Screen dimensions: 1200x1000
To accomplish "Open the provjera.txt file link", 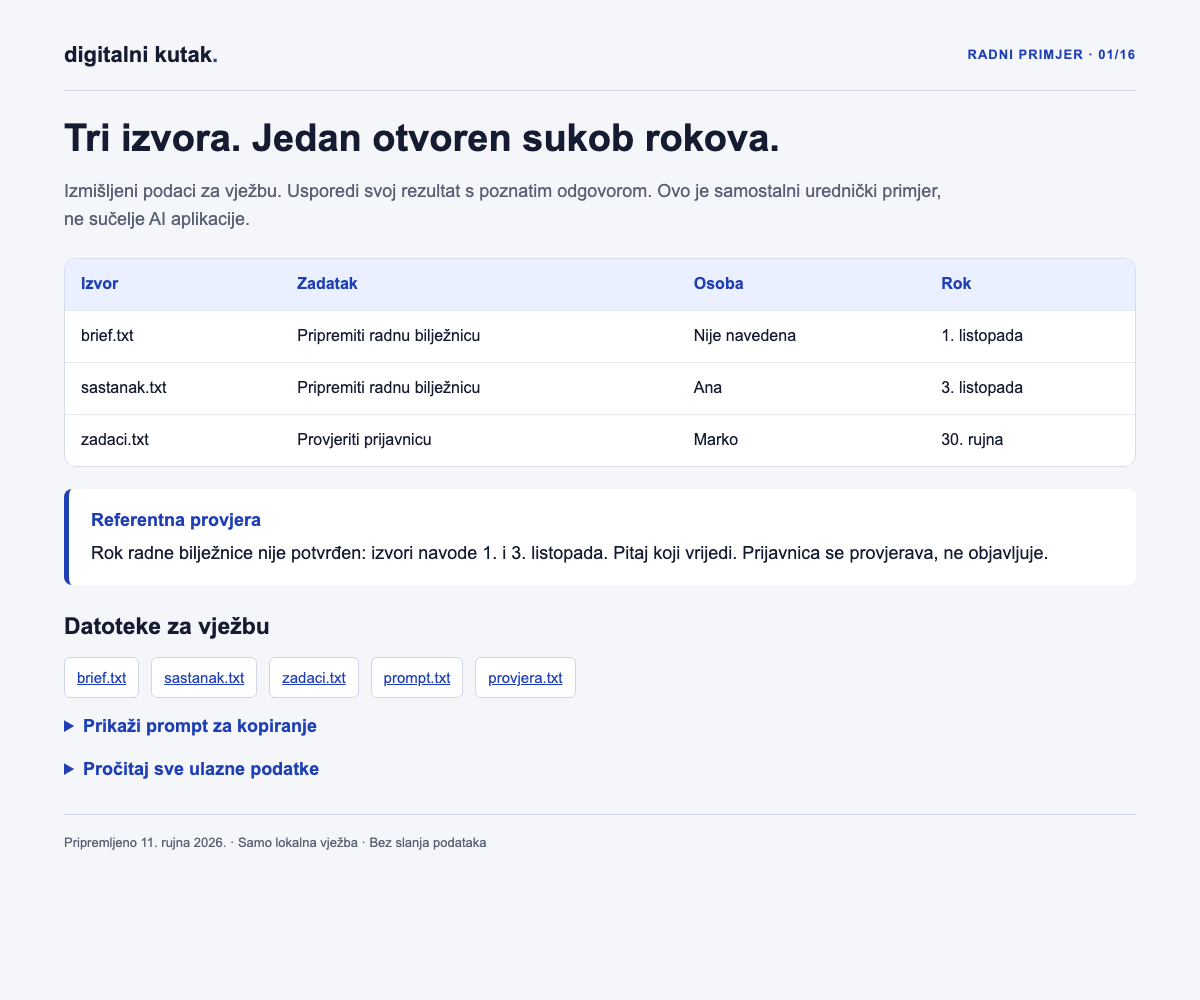I will [x=525, y=678].
